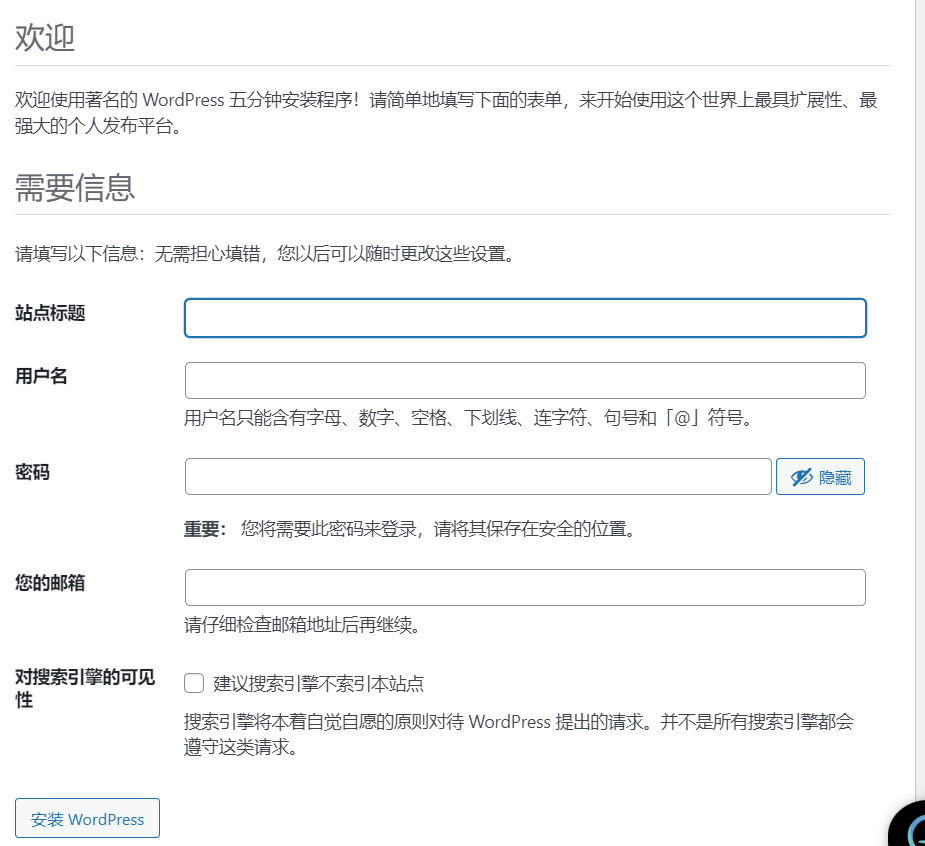Click the 您的邮箱 input field
Viewport: 925px width, 846px height.
[525, 588]
